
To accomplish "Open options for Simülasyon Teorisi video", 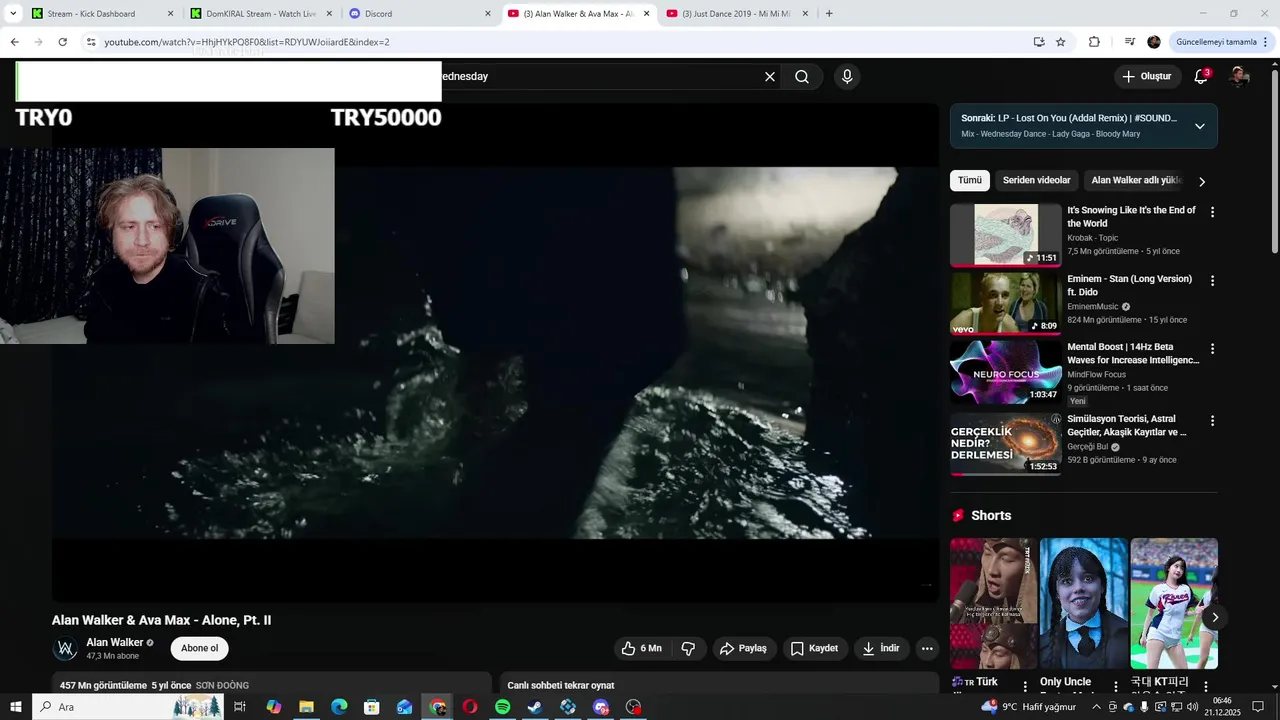I will (1212, 421).
